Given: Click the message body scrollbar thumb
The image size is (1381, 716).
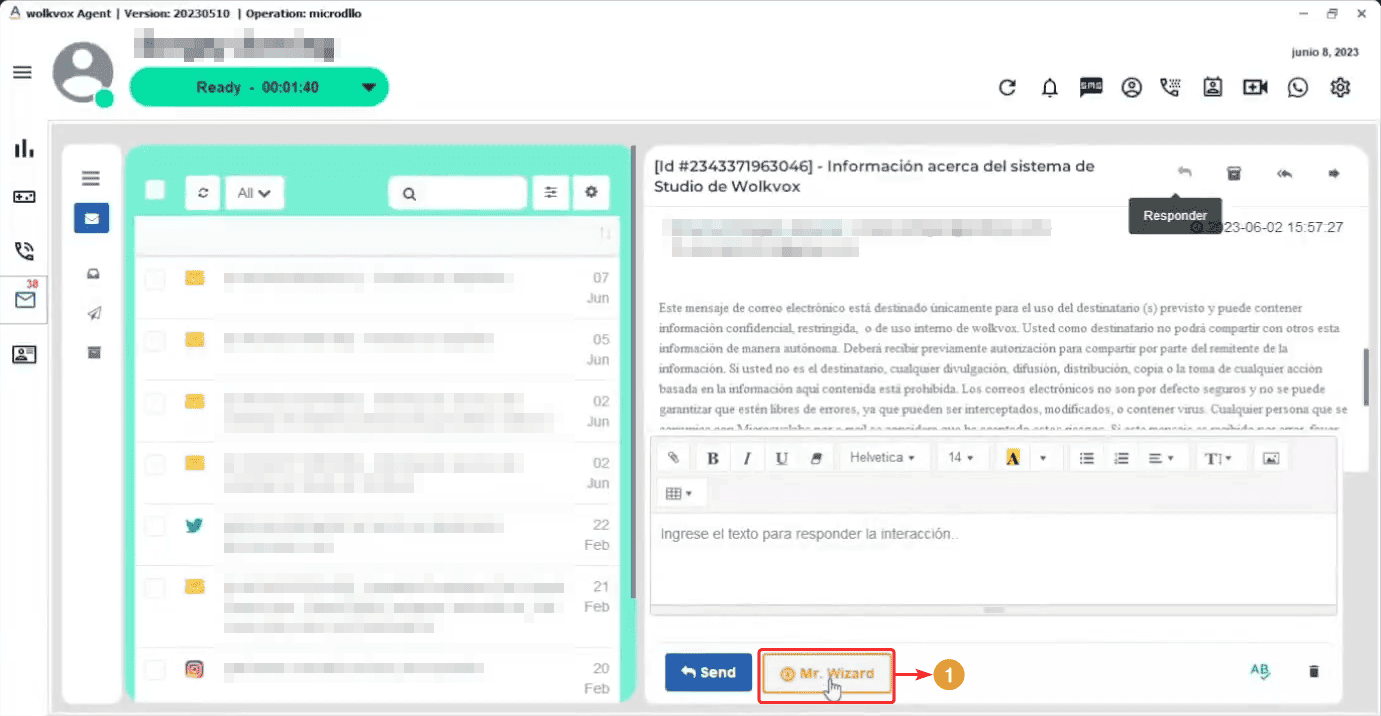Looking at the screenshot, I should [1365, 377].
